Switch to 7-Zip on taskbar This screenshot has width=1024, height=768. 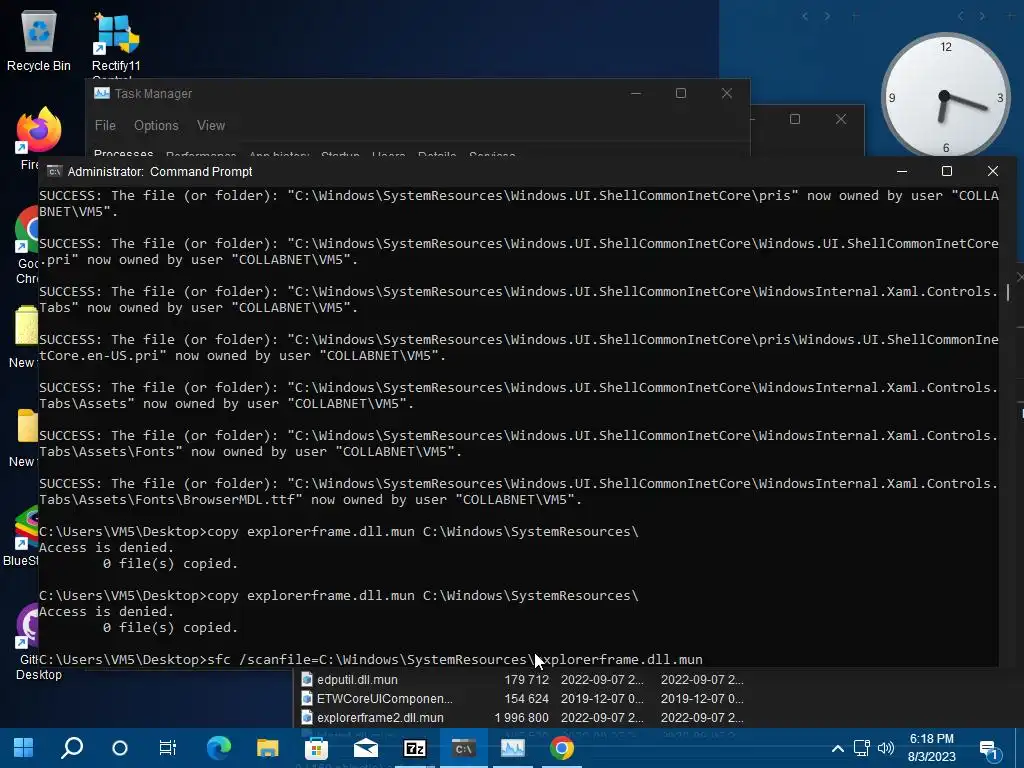(414, 748)
